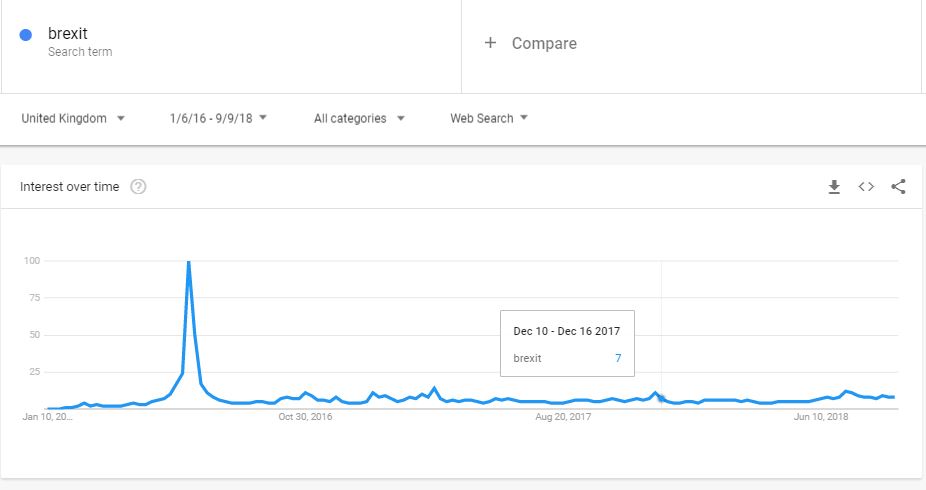Screen dimensions: 926x490
Task: Select the peak point at 100 on chart
Action: point(188,261)
